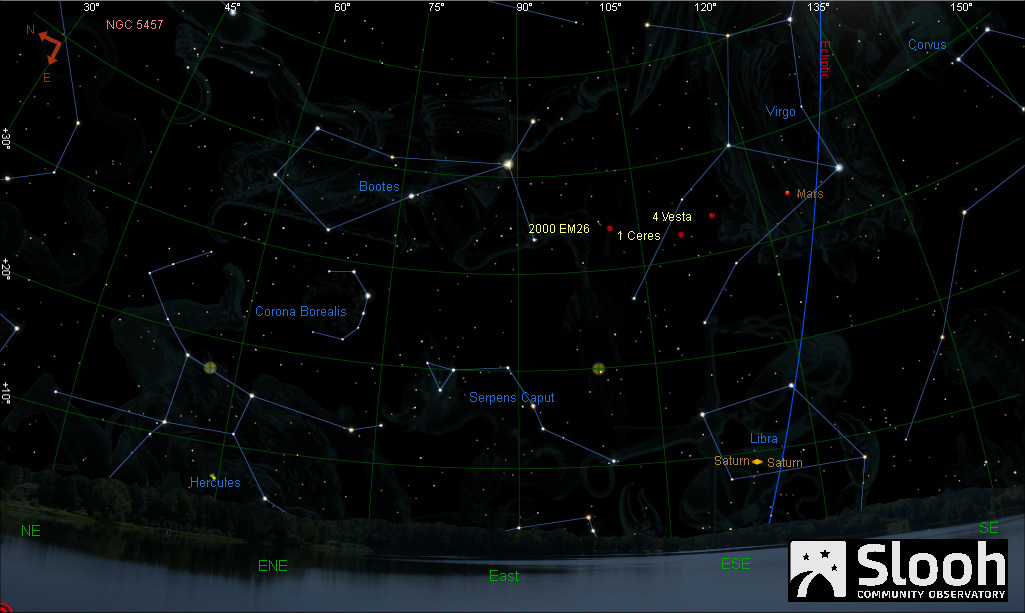Click the Slooh Community Observatory logo

click(x=898, y=570)
